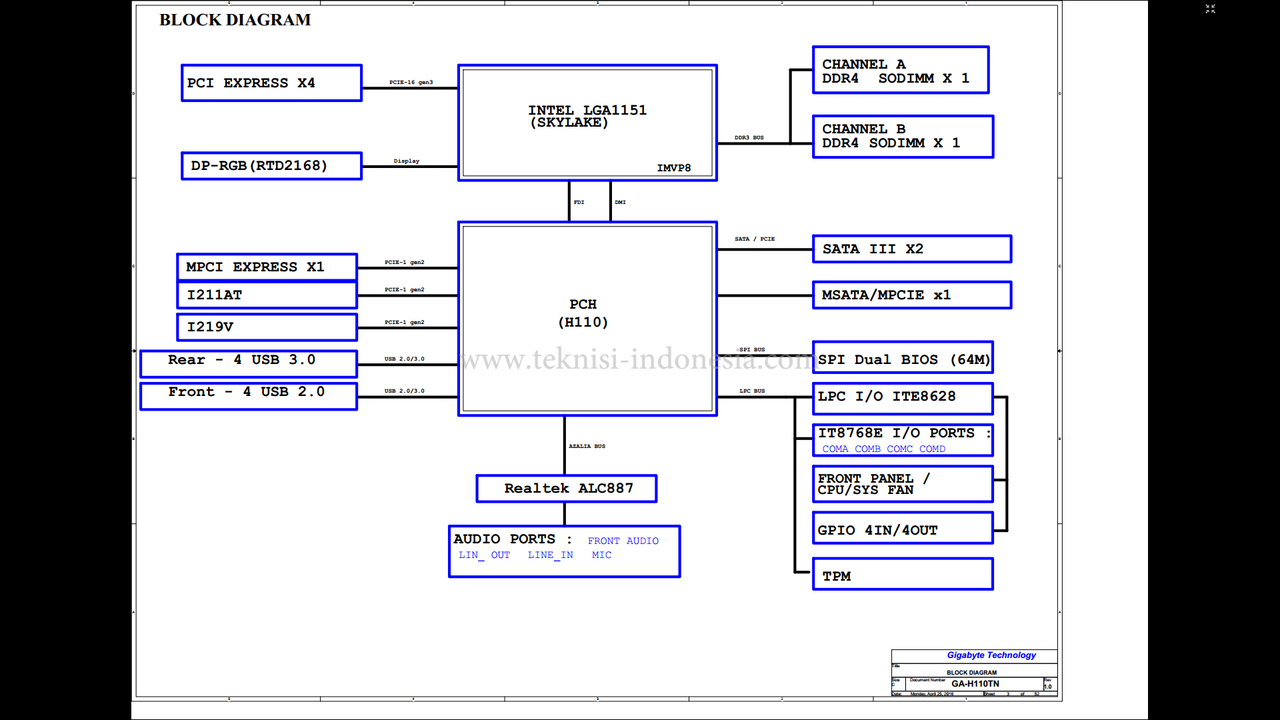Click the 'AUDIO PORTS :' block title
This screenshot has height=720, width=1280.
point(513,539)
